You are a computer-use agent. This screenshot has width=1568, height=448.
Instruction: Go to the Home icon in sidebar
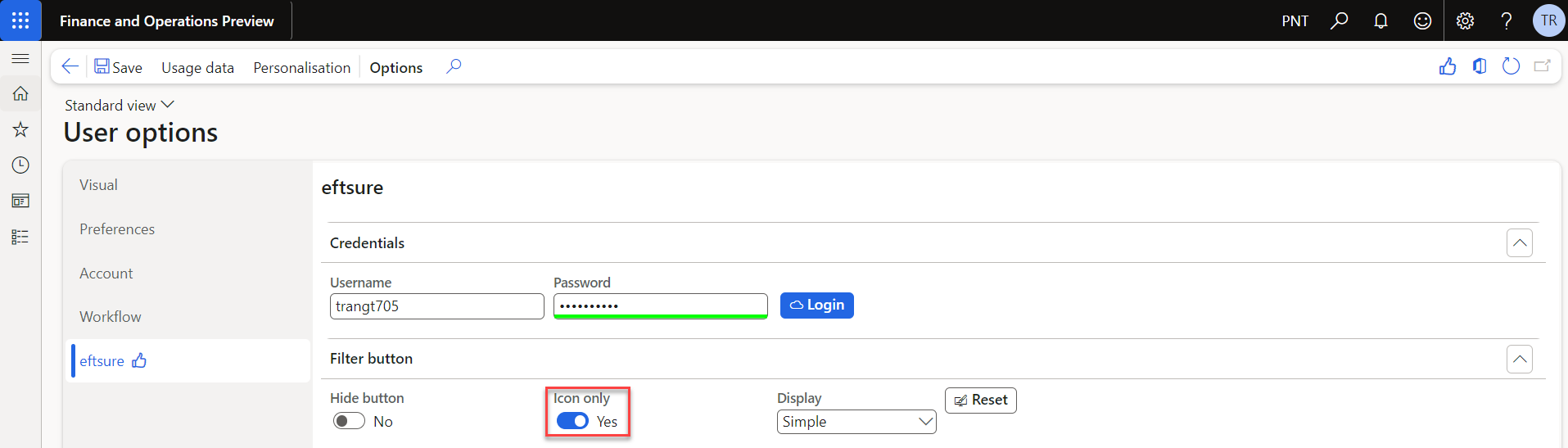pyautogui.click(x=20, y=94)
